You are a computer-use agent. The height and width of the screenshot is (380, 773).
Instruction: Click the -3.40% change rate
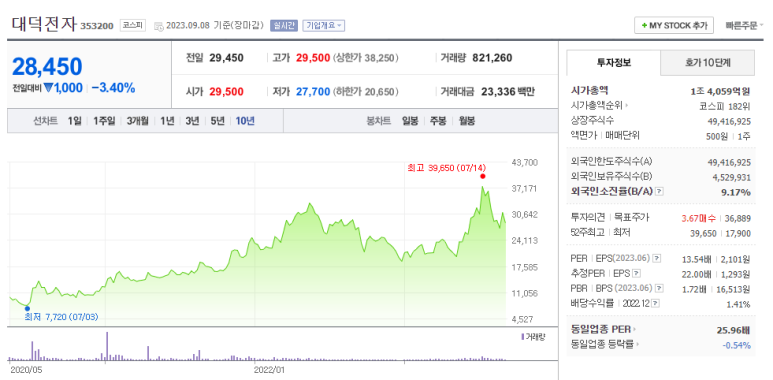point(113,88)
